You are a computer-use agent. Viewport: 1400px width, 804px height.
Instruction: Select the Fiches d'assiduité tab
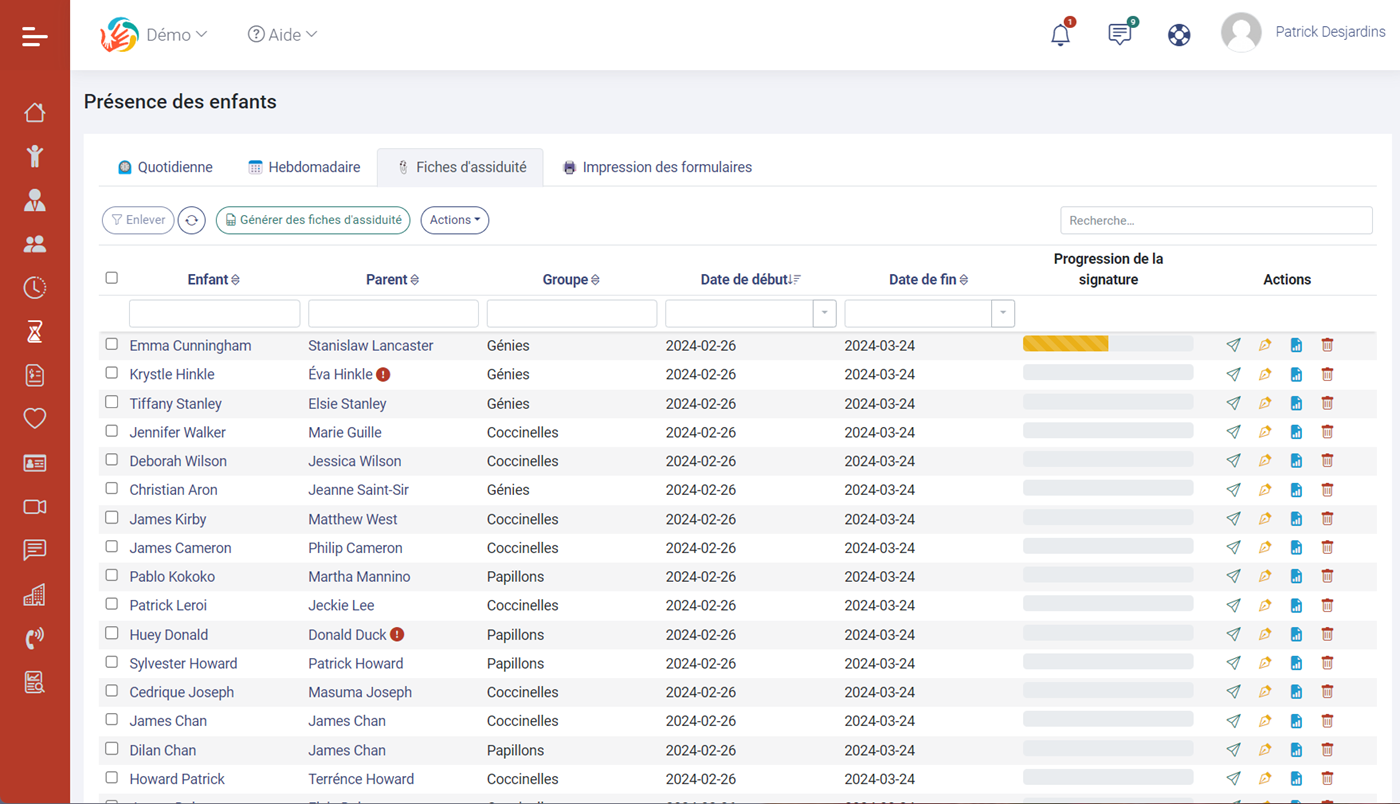click(x=460, y=167)
